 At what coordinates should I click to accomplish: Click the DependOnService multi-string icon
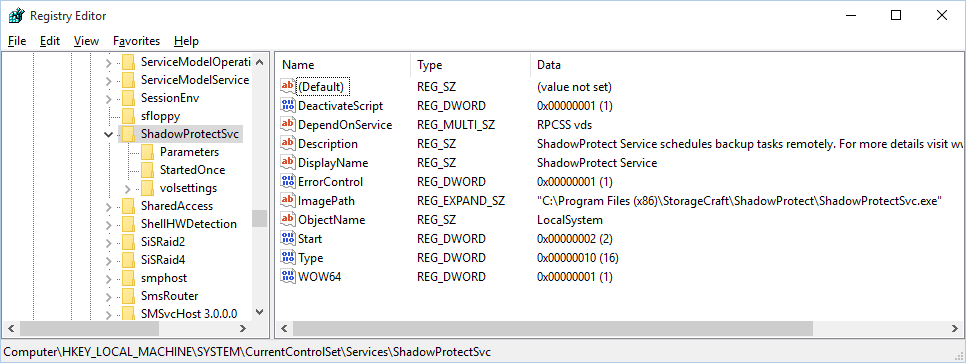click(x=288, y=124)
